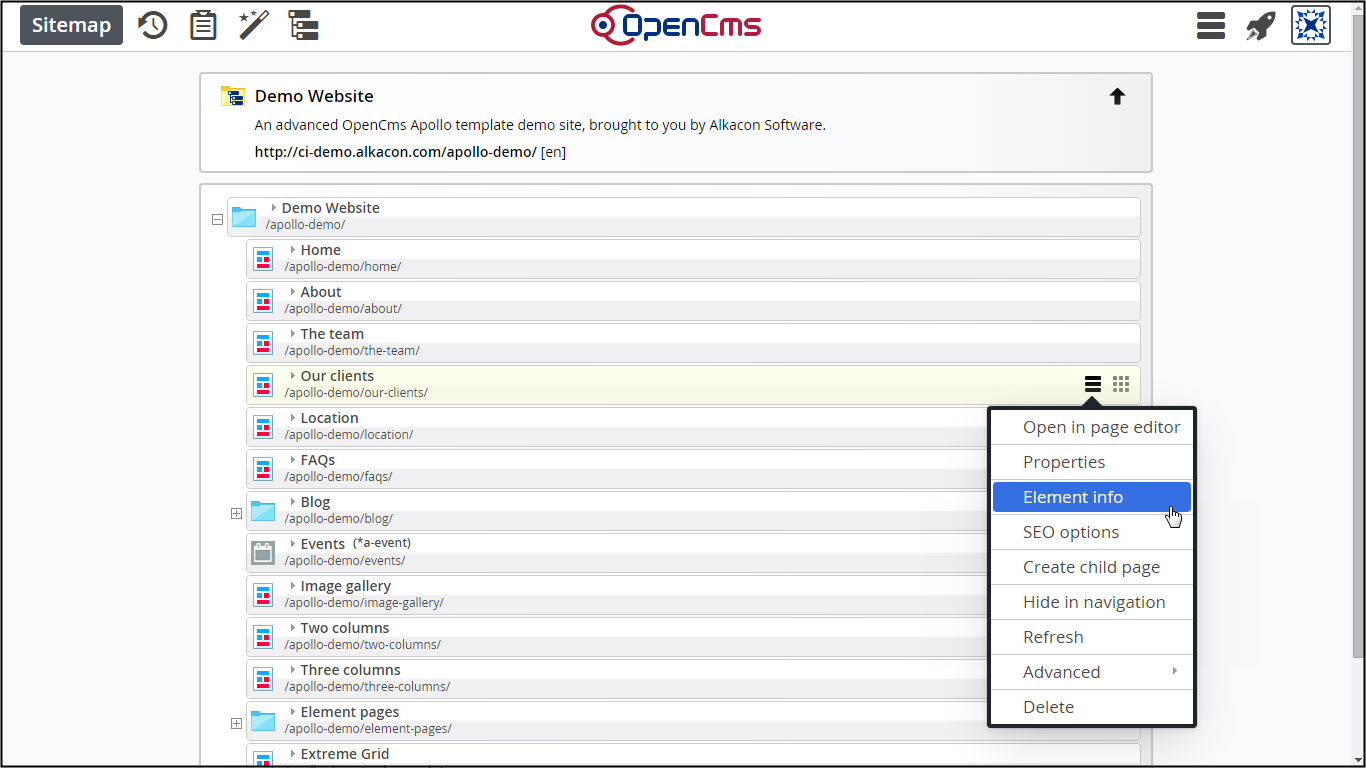This screenshot has width=1366, height=768.
Task: Open the recent changes history icon
Action: pos(152,25)
